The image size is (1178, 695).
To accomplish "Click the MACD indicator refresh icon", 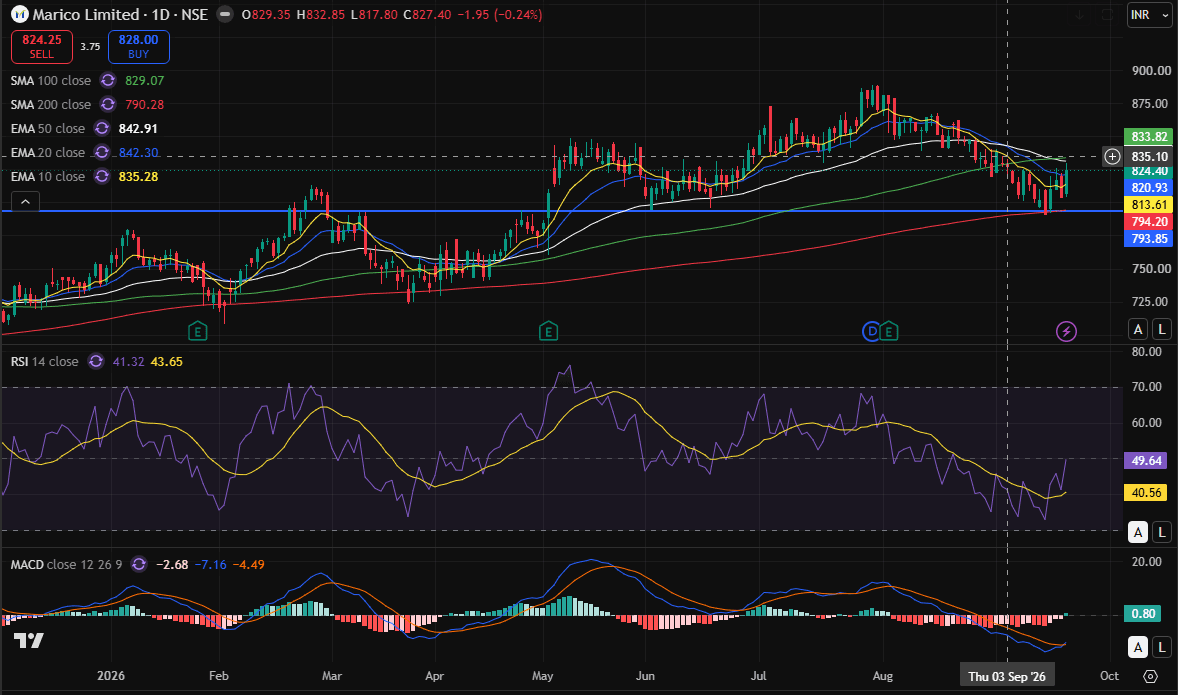I will (139, 564).
